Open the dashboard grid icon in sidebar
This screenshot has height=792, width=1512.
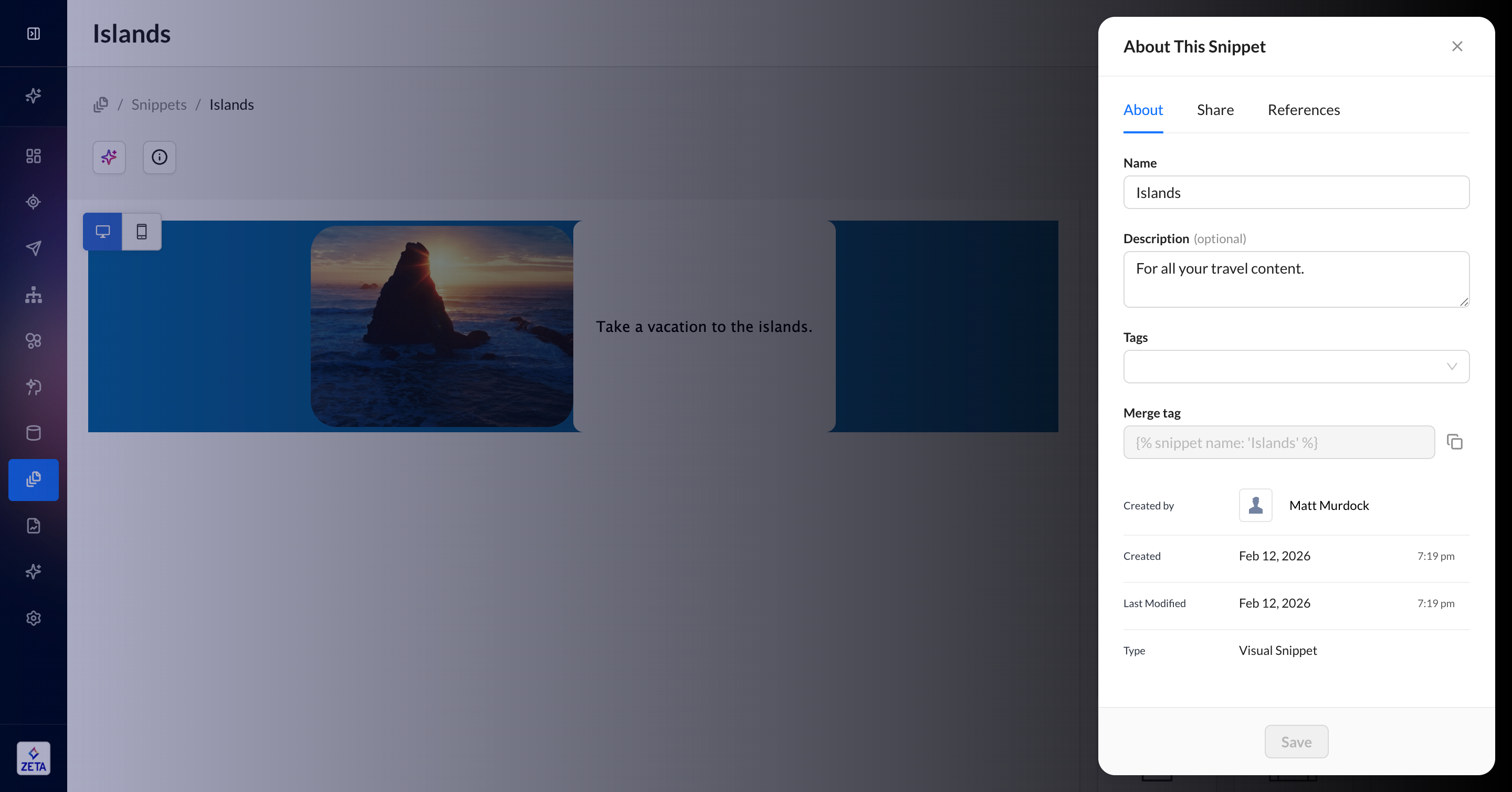point(34,155)
